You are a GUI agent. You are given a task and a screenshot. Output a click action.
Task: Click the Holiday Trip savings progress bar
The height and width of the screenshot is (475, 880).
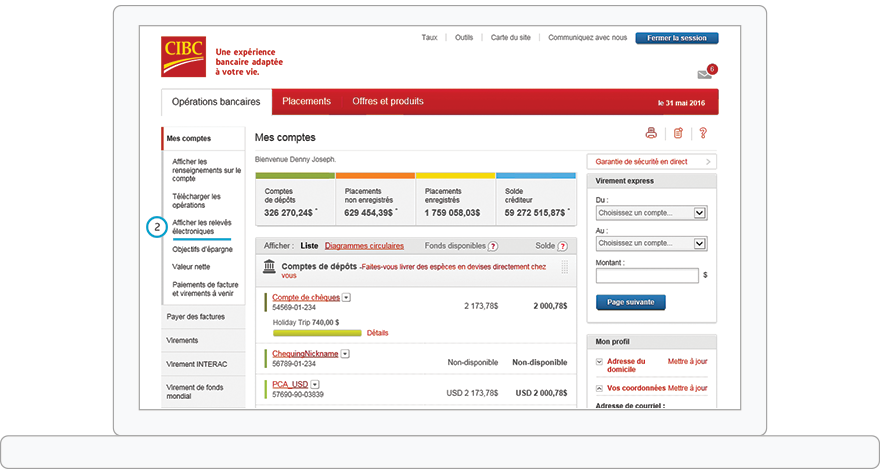[x=315, y=333]
